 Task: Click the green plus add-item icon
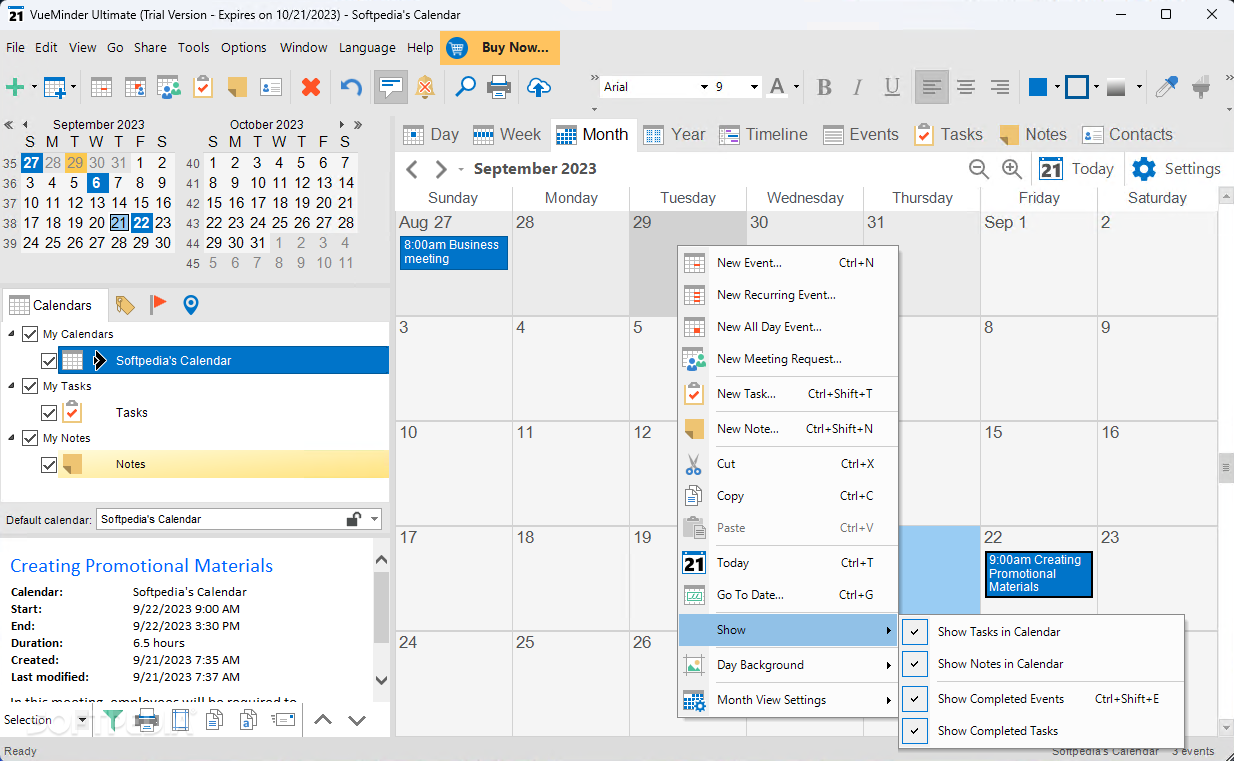[15, 87]
